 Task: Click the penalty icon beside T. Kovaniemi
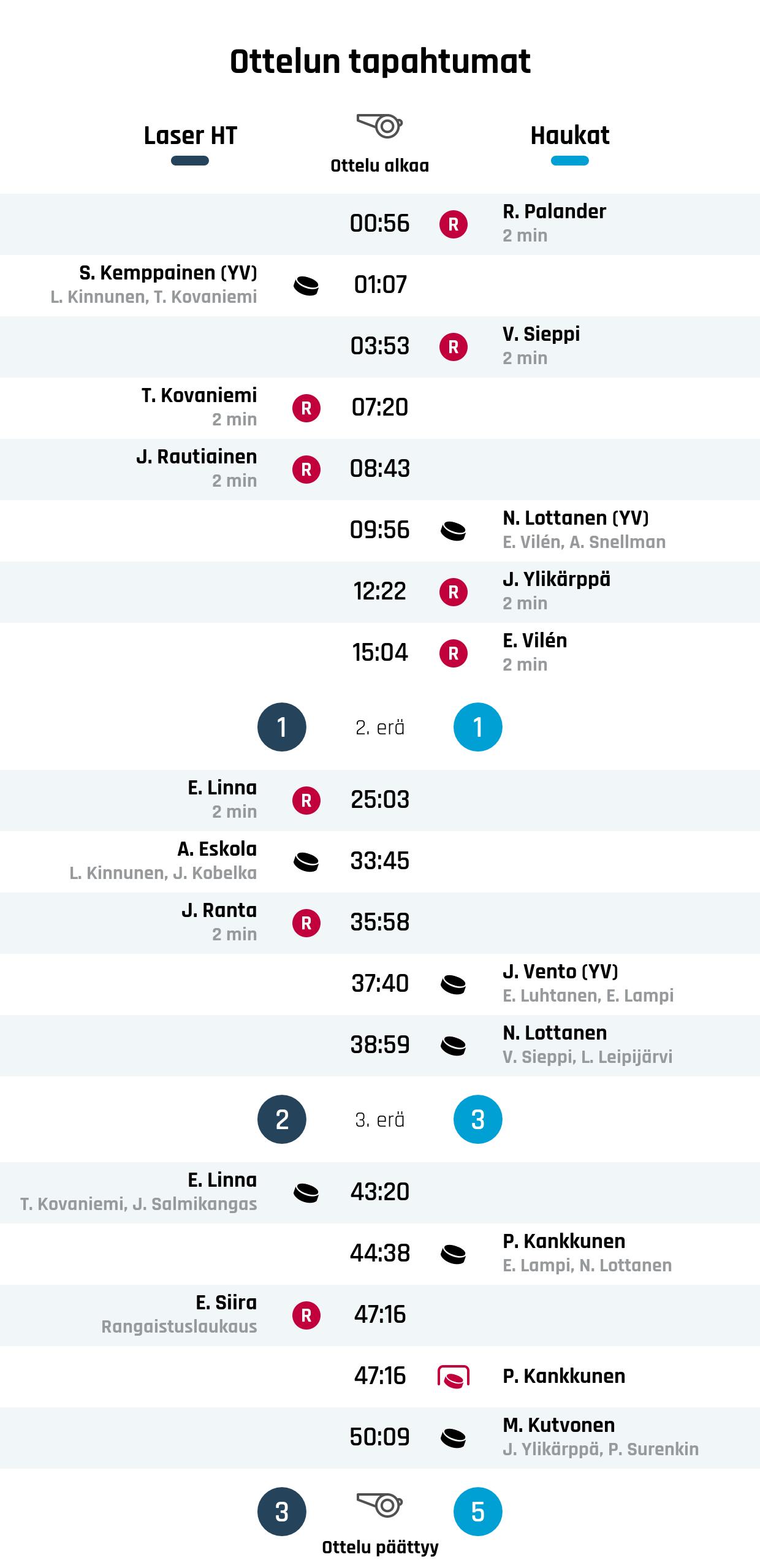tap(306, 408)
